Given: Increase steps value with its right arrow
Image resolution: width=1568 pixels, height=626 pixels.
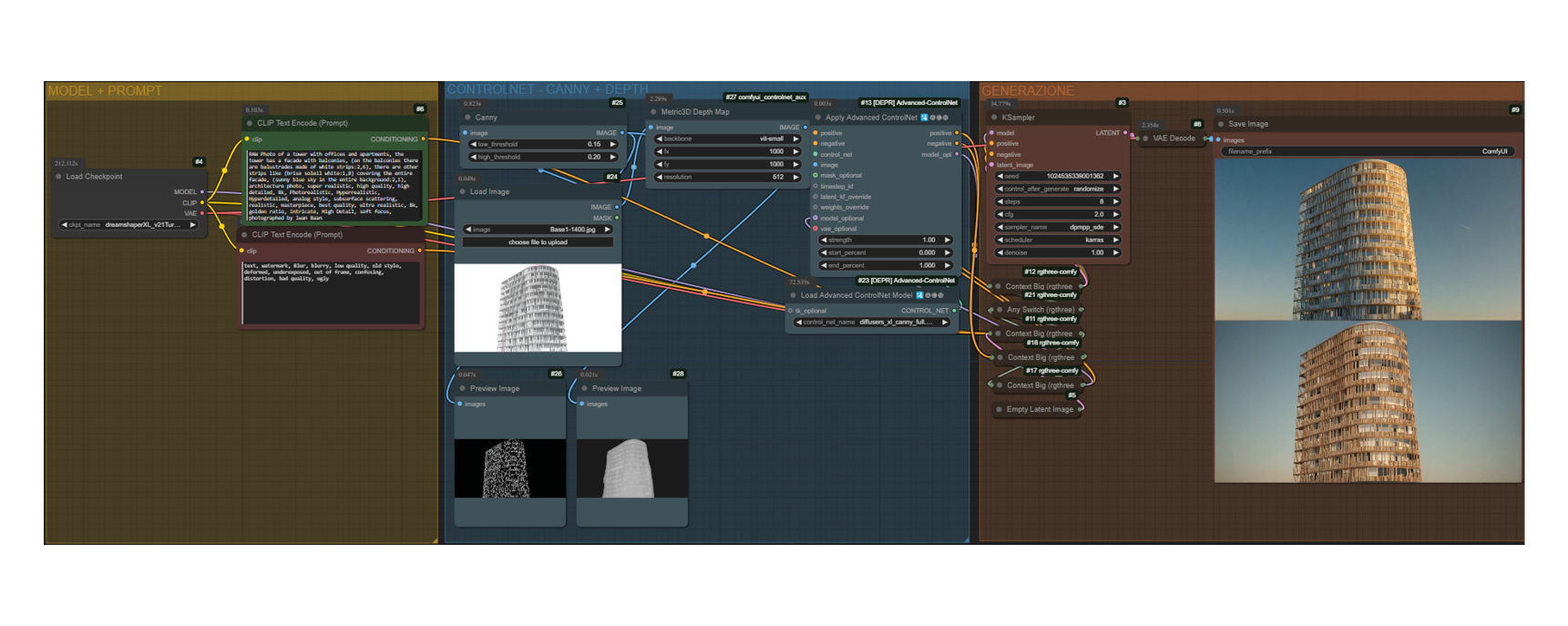Looking at the screenshot, I should coord(1115,201).
